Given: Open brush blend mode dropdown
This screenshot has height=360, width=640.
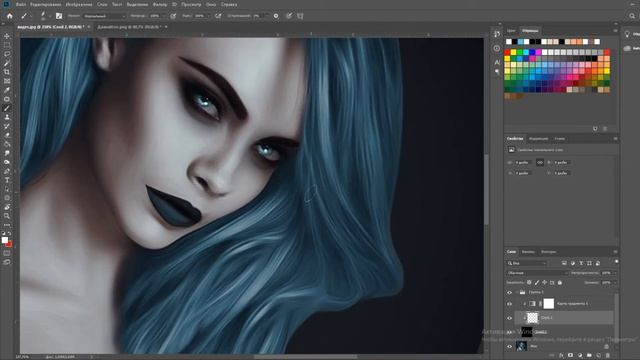Looking at the screenshot, I should coord(104,16).
